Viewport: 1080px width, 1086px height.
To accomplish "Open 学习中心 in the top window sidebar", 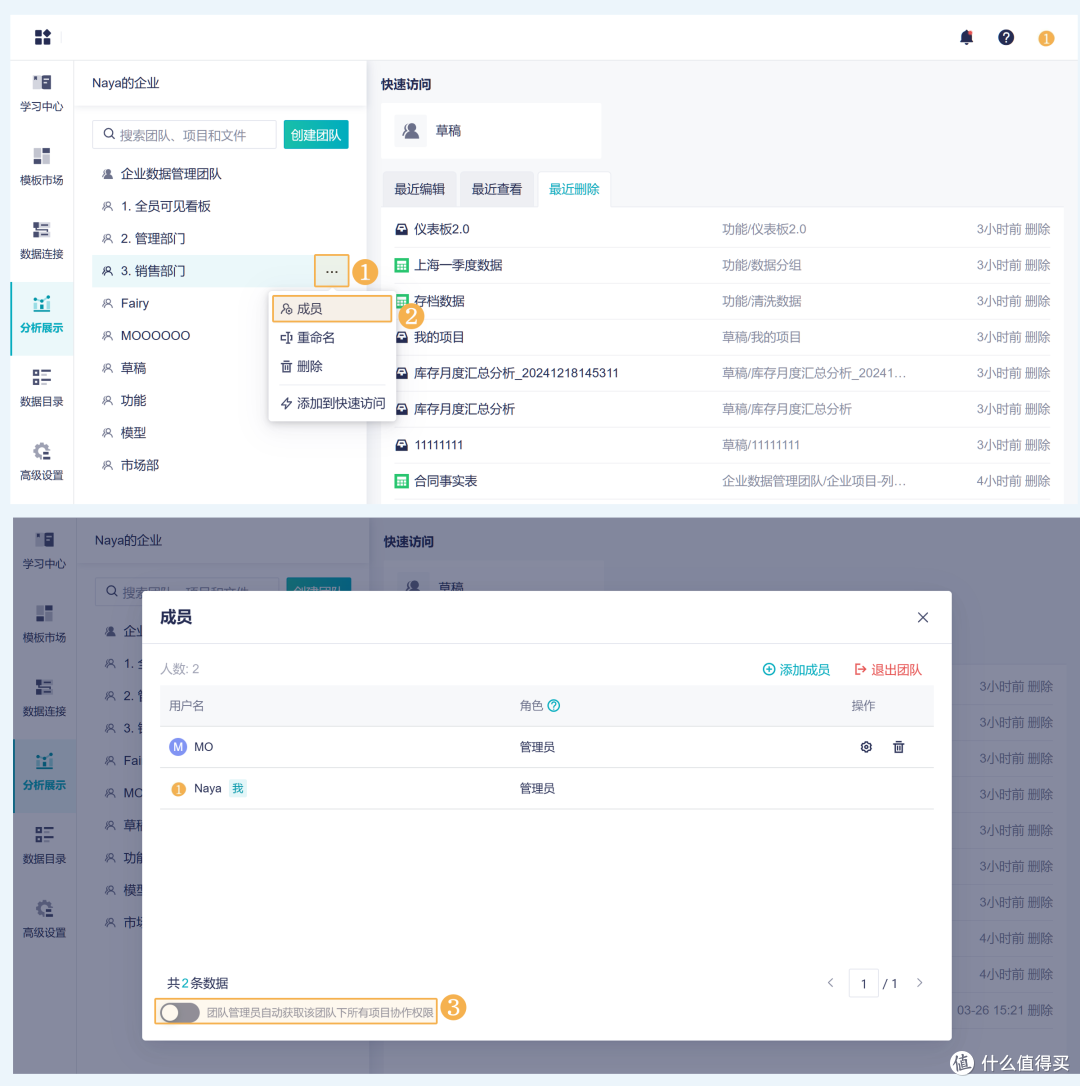I will 42,93.
